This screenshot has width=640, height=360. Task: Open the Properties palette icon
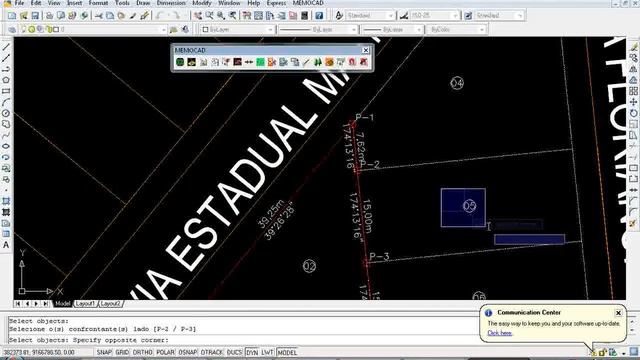[247, 16]
